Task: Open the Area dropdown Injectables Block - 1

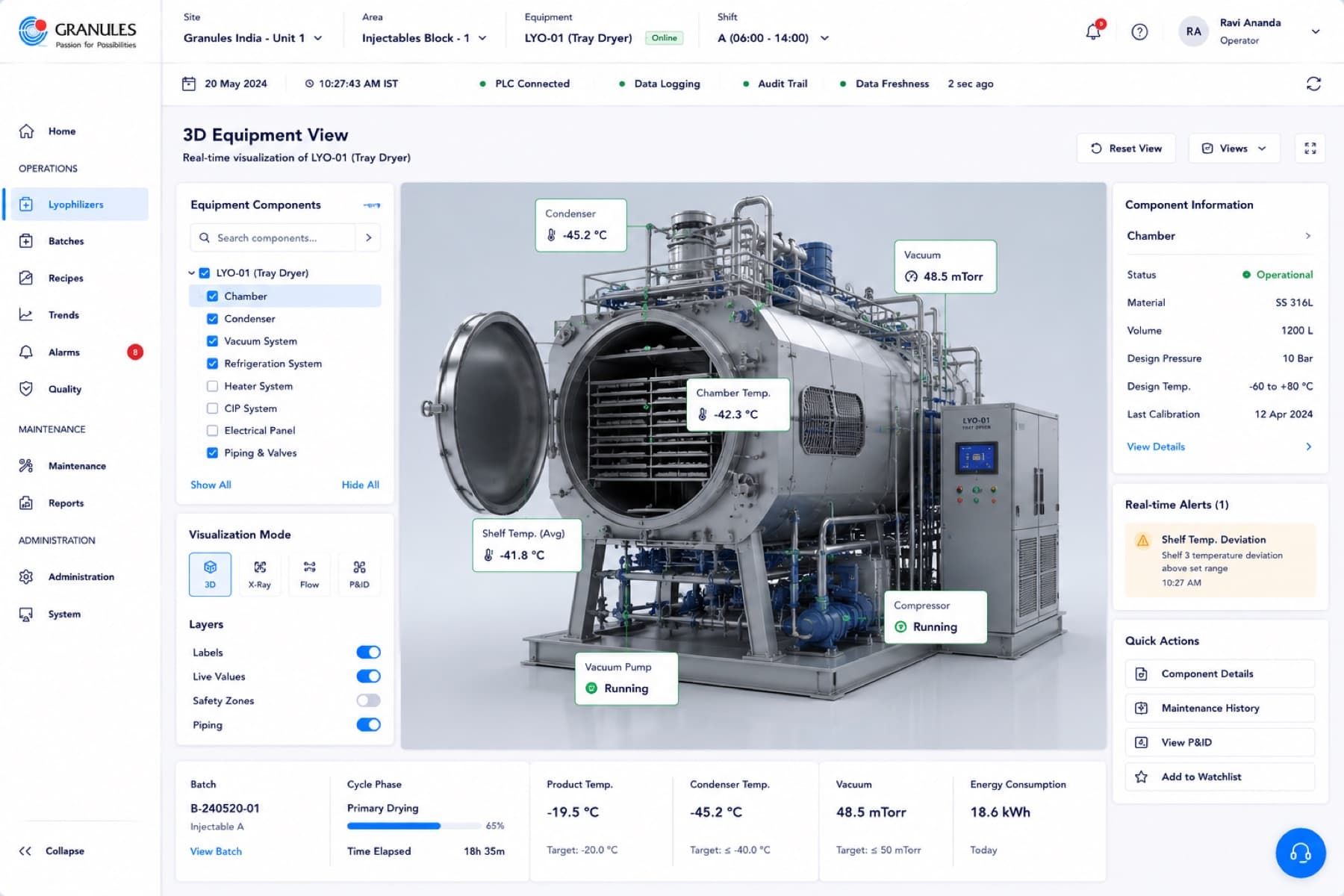Action: [x=424, y=38]
